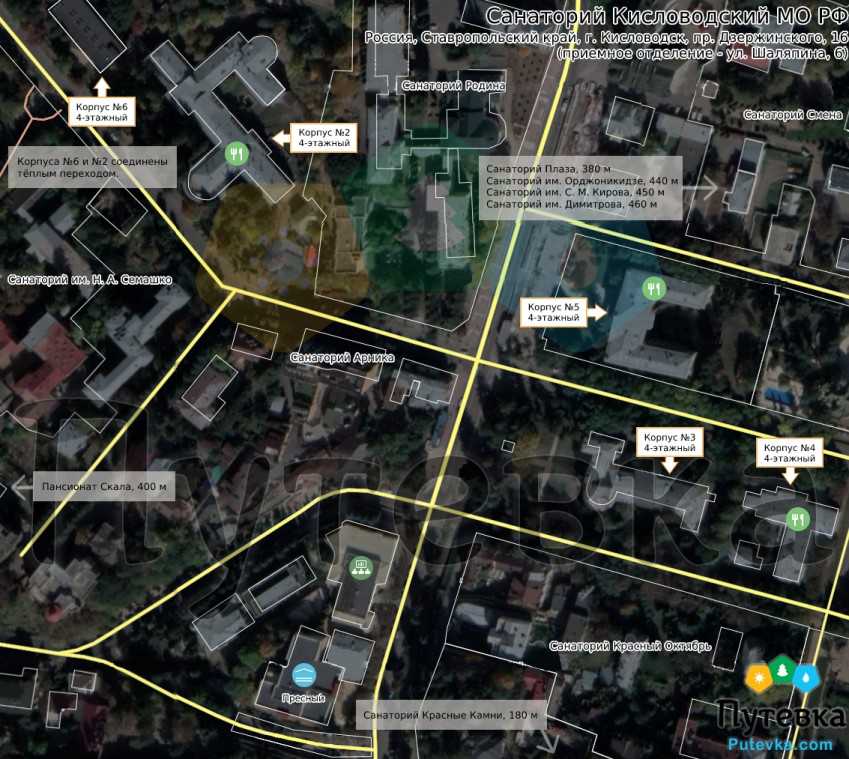Open the Putevka.com link
The width and height of the screenshot is (849, 759).
coord(780,744)
